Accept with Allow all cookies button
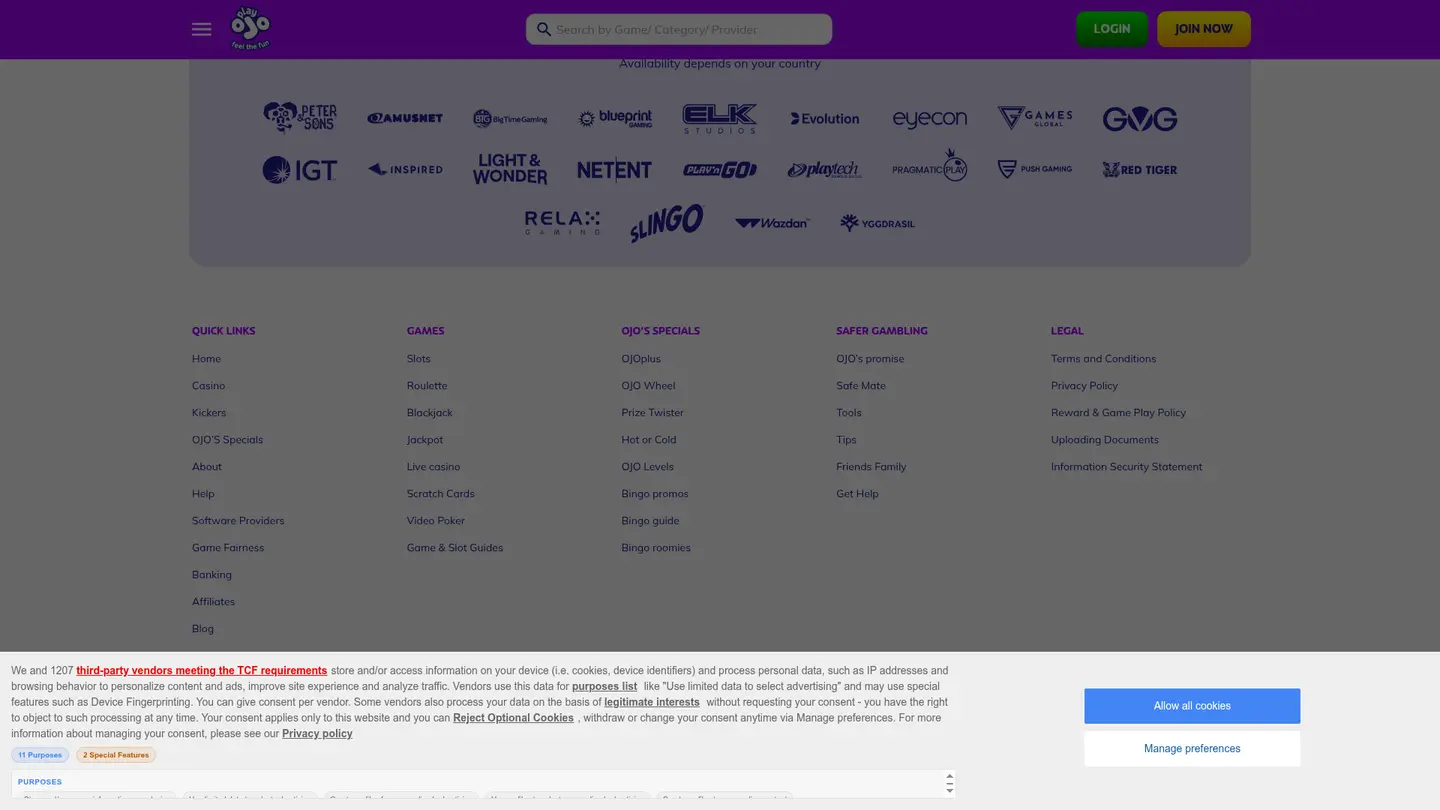This screenshot has width=1440, height=810. [x=1192, y=706]
